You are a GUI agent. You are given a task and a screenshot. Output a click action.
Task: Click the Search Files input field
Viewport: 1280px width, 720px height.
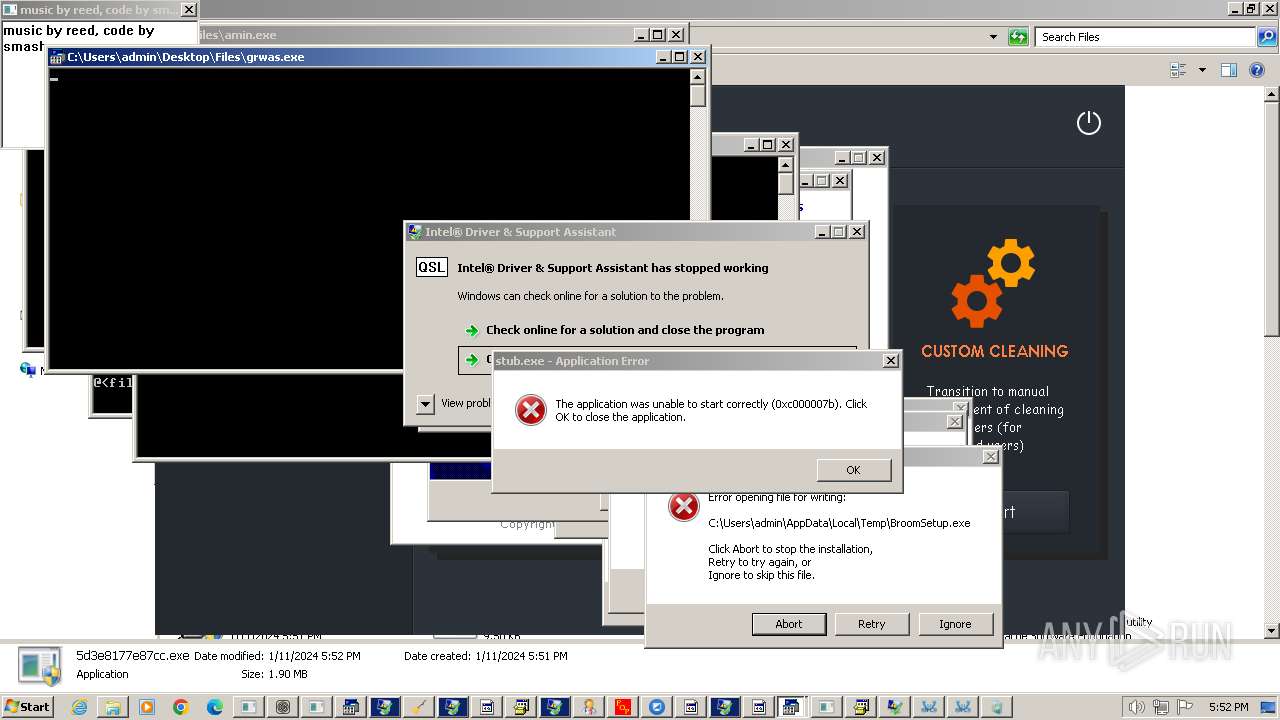coord(1146,37)
